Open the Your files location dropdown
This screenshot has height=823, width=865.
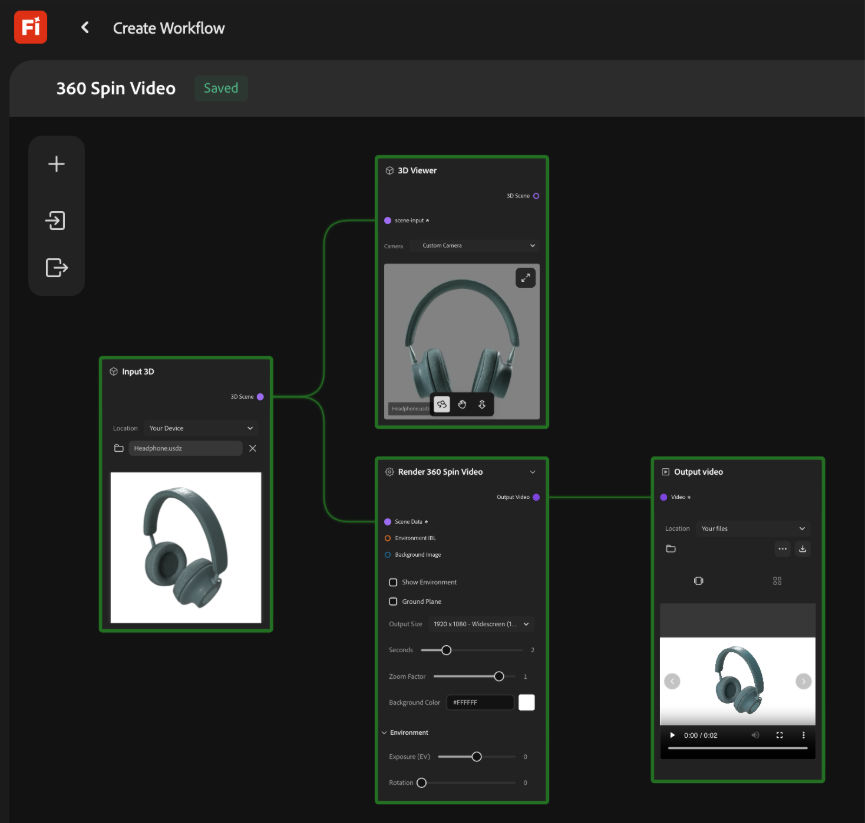coord(753,528)
